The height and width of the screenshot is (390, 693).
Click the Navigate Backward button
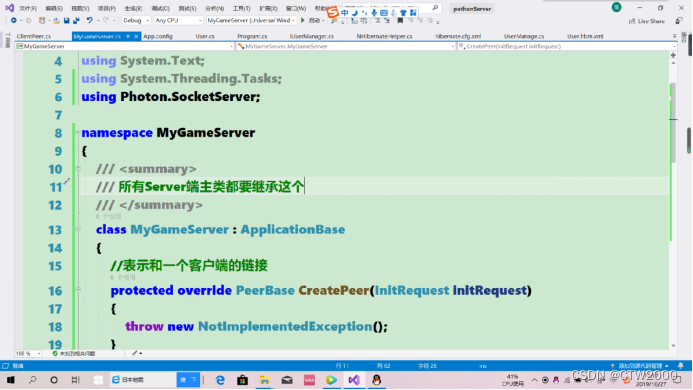(14, 20)
